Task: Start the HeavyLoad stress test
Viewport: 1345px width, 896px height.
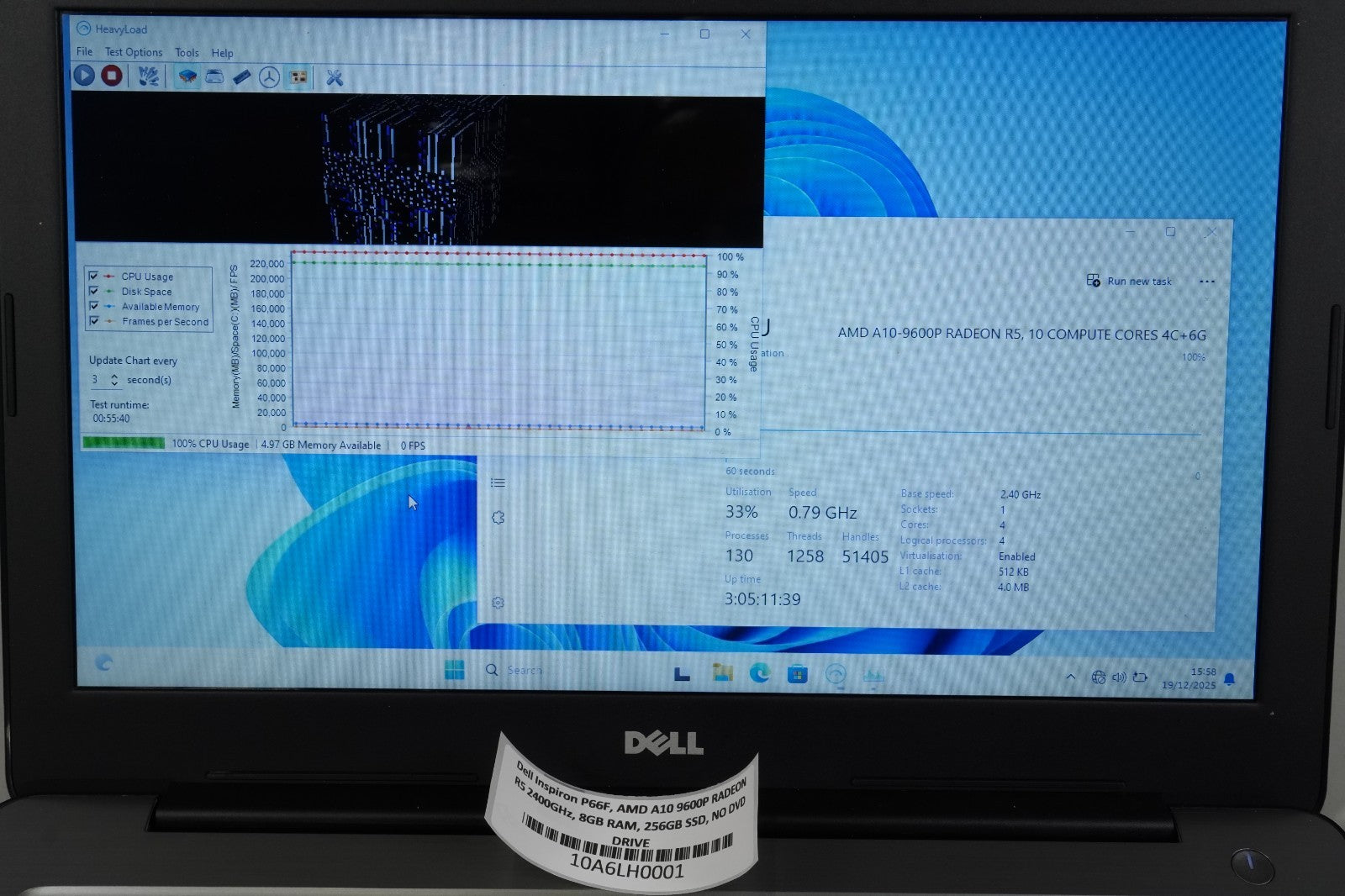Action: click(83, 77)
